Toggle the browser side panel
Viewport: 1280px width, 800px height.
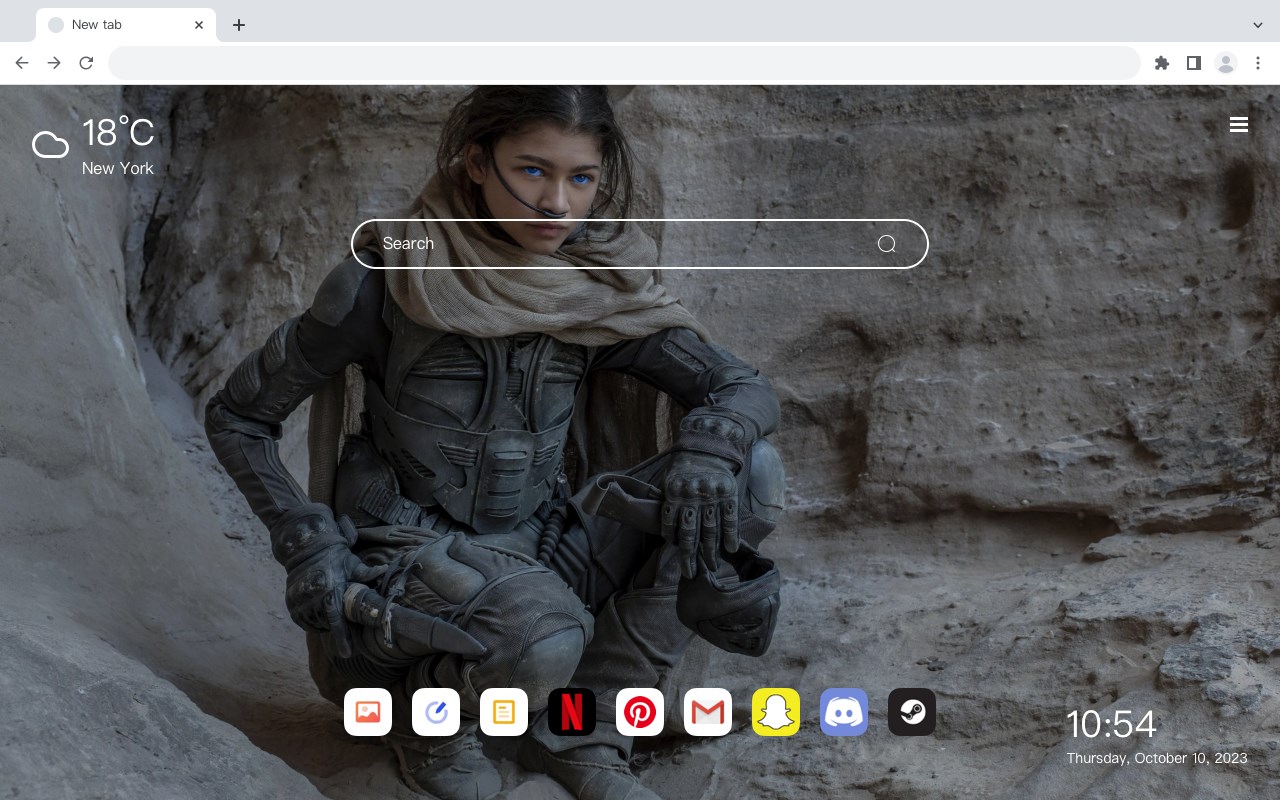(1193, 63)
